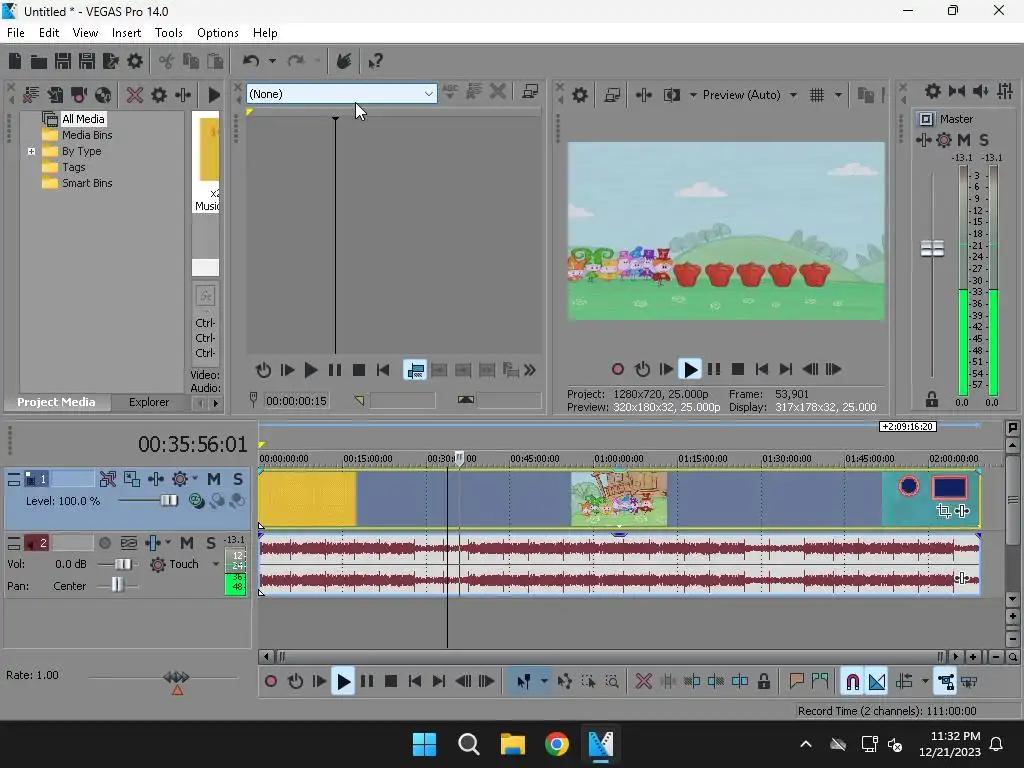1024x768 pixels.
Task: Switch to the Explorer tab
Action: pyautogui.click(x=149, y=402)
